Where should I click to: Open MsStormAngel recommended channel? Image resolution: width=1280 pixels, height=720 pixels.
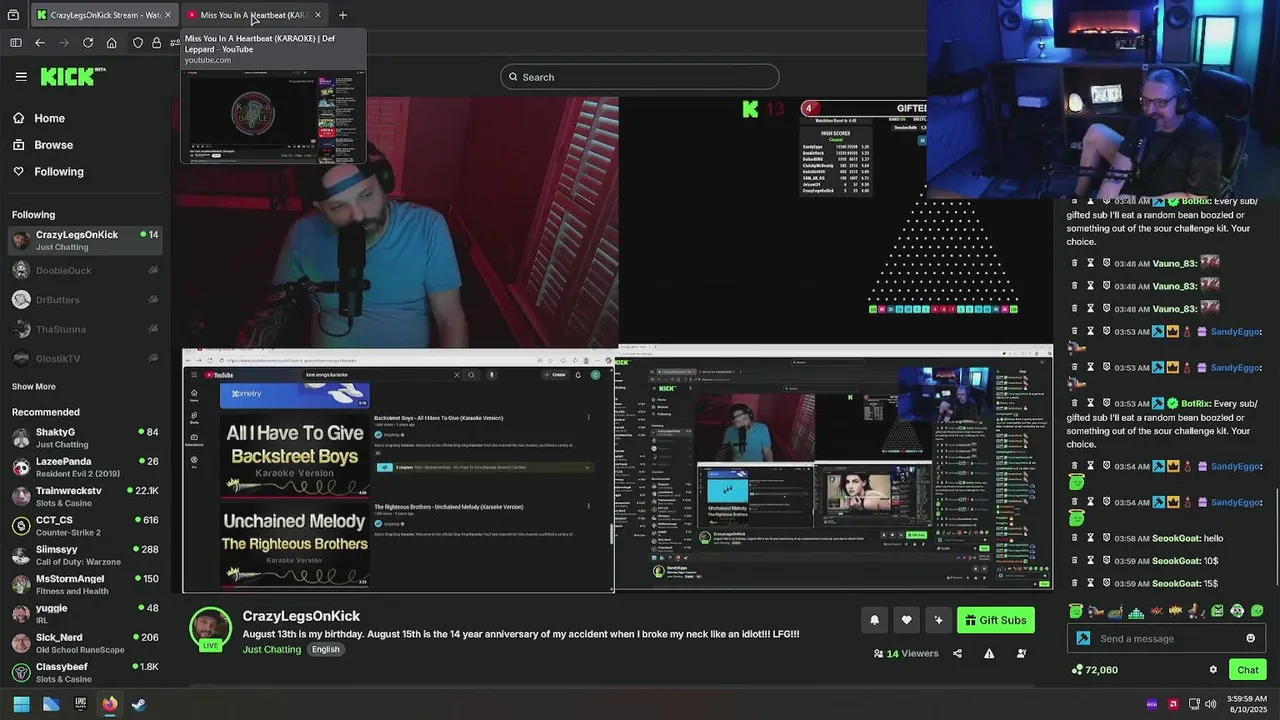(85, 584)
